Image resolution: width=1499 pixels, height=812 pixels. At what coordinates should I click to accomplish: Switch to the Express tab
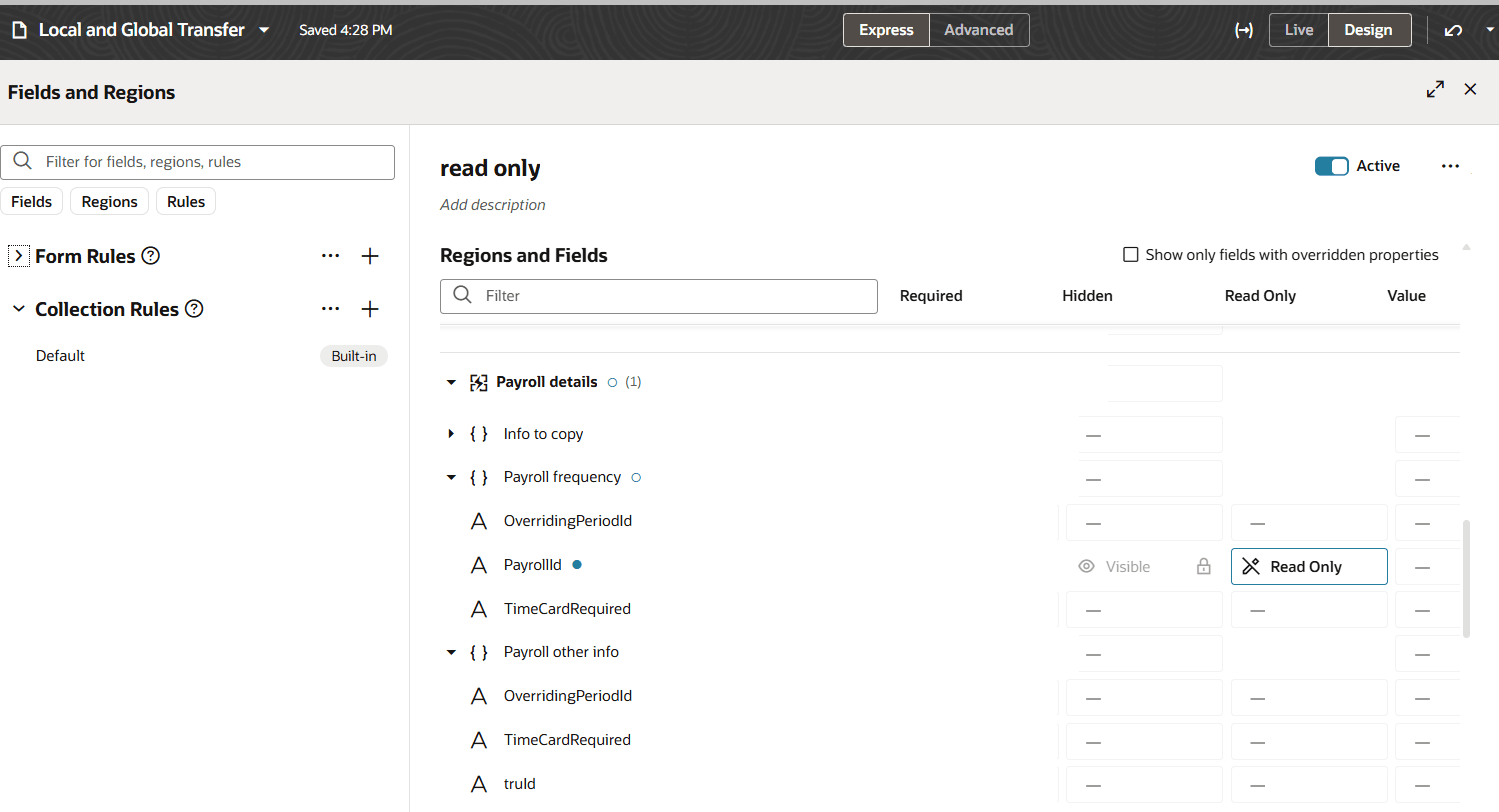[885, 30]
